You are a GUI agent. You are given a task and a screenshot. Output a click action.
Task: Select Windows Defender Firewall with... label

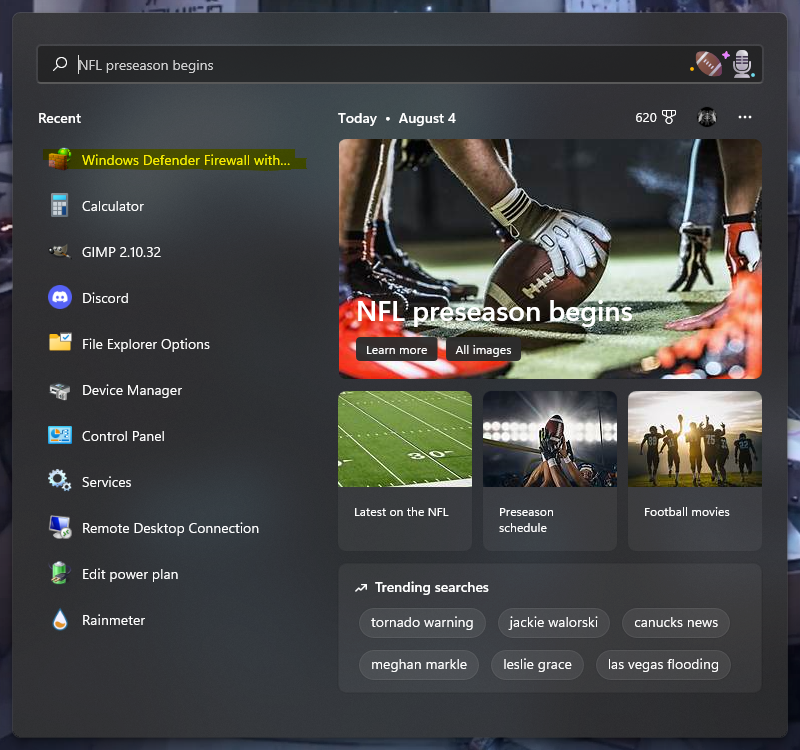pyautogui.click(x=186, y=160)
